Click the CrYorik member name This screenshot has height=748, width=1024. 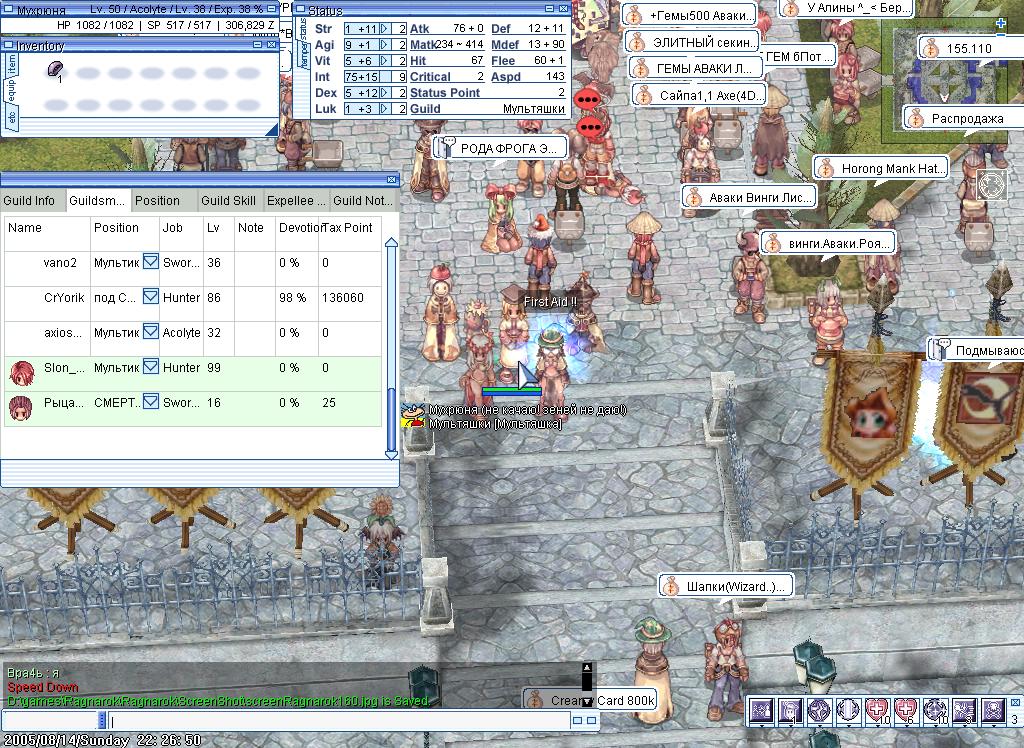(x=64, y=297)
